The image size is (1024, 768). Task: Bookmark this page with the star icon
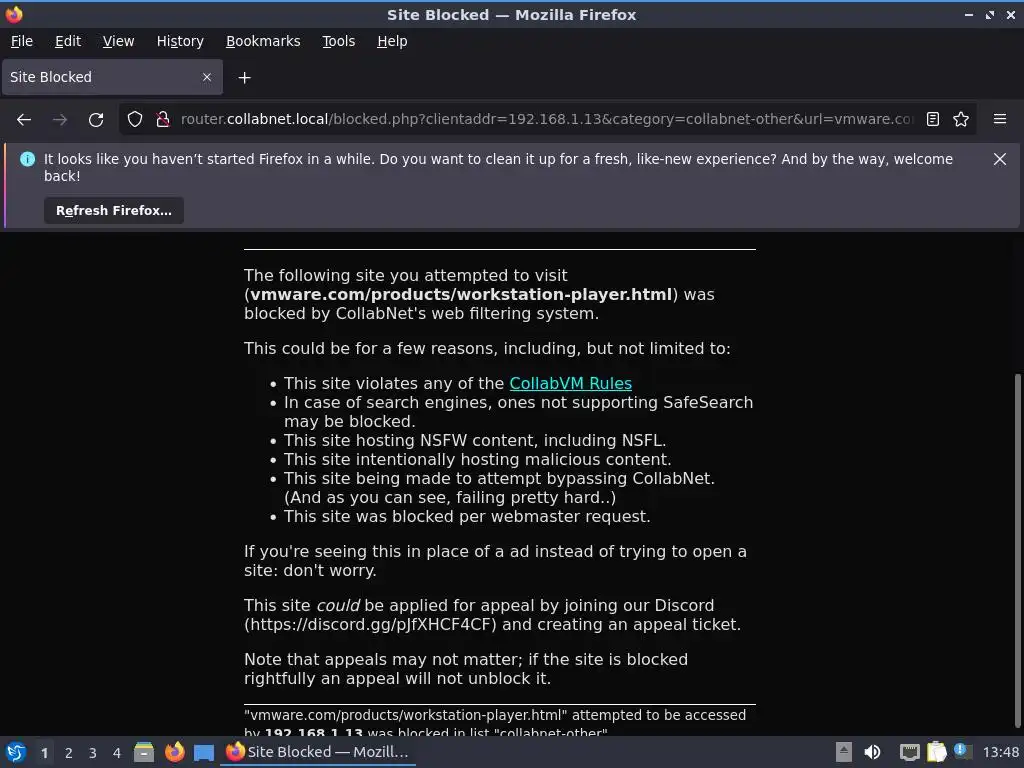click(961, 120)
